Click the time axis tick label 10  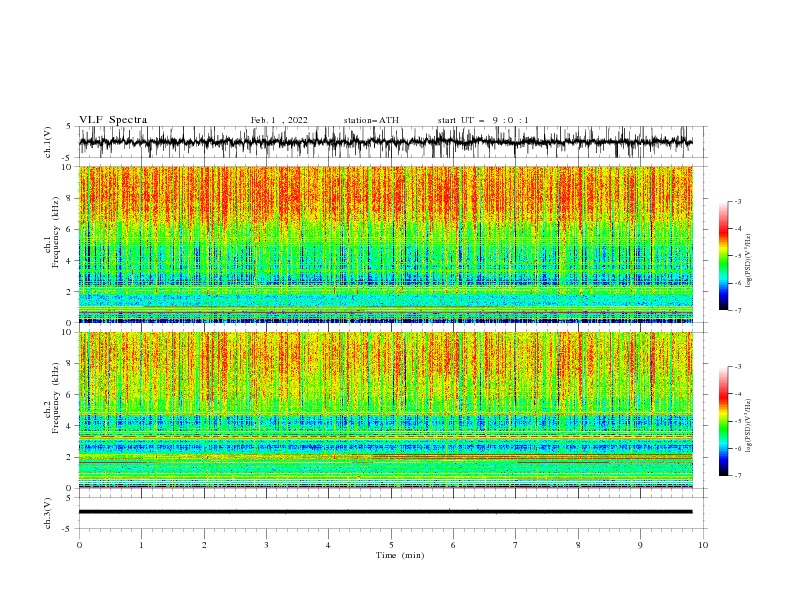coord(703,545)
